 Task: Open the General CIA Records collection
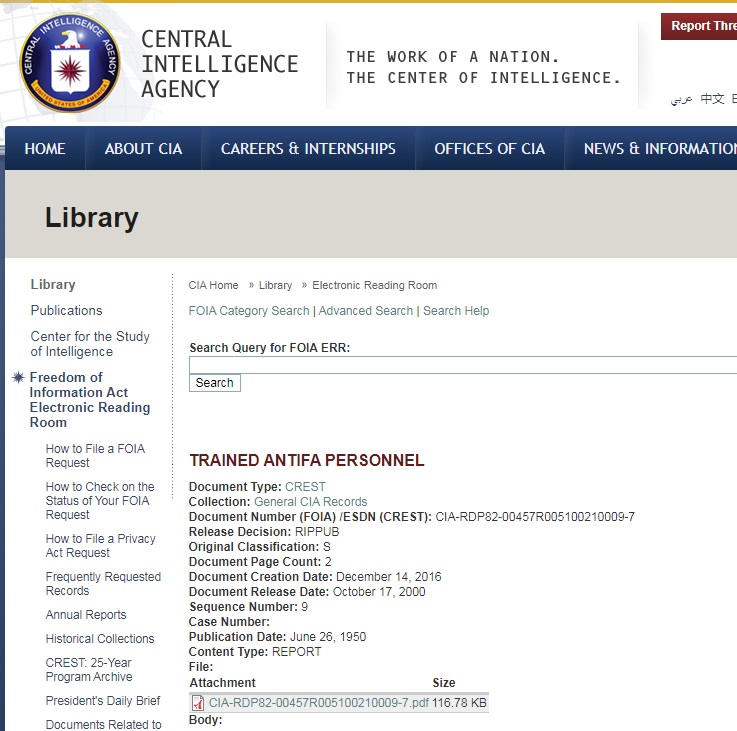311,502
